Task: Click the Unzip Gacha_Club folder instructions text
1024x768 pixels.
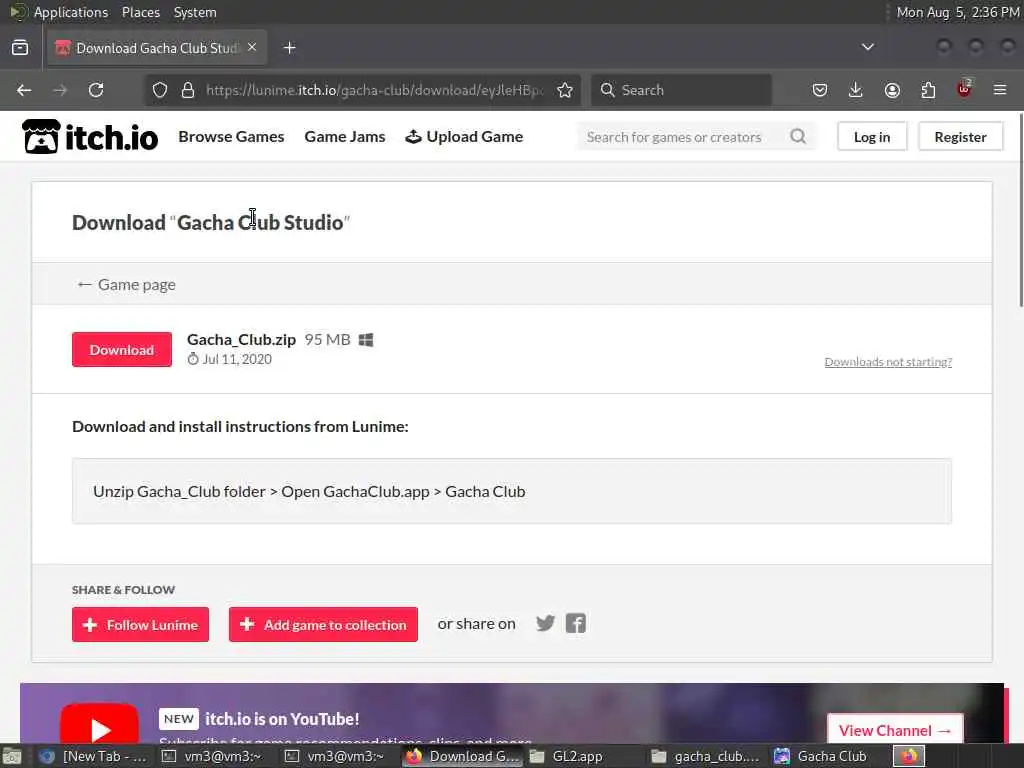Action: pos(309,491)
